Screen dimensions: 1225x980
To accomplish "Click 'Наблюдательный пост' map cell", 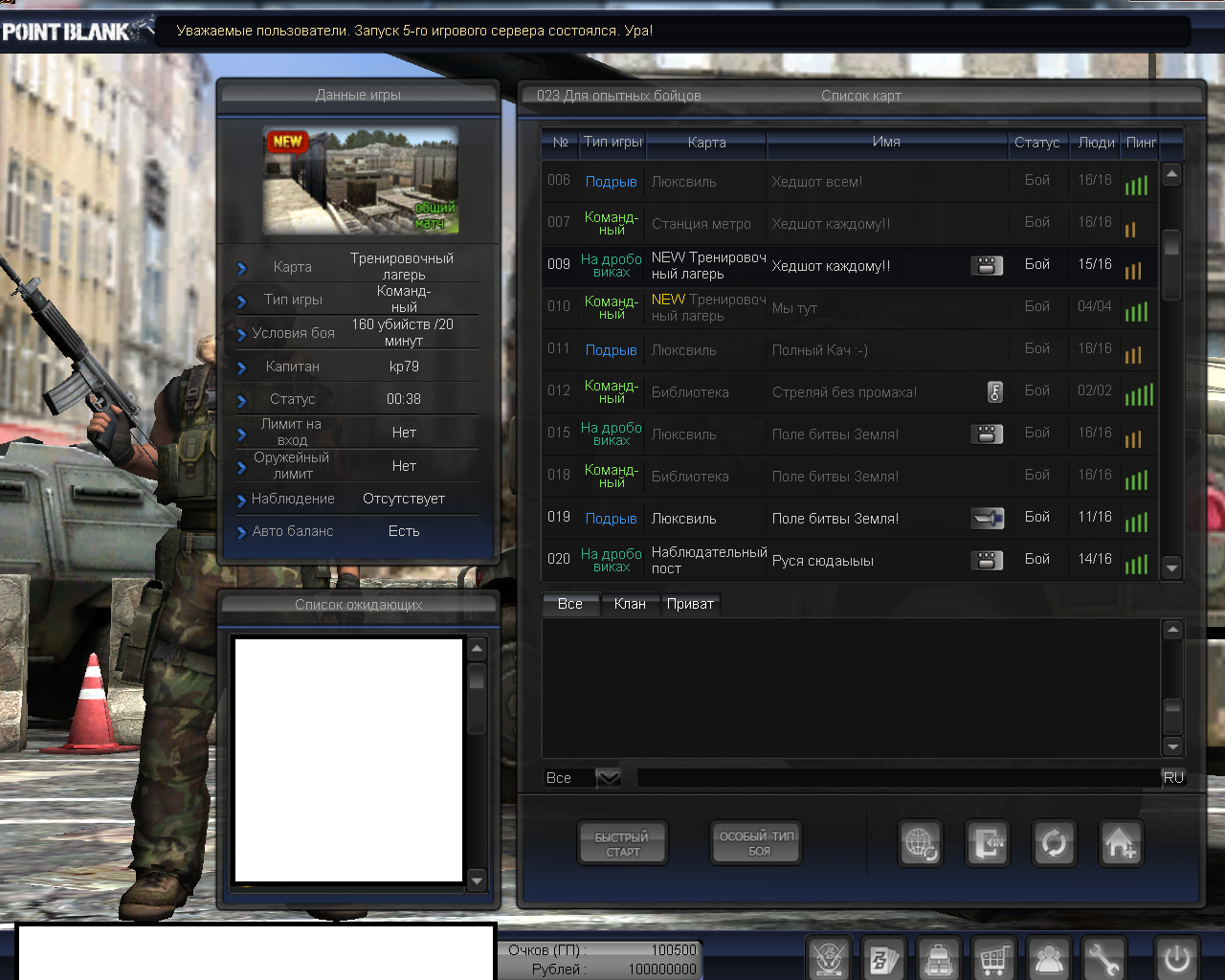I will [x=709, y=560].
